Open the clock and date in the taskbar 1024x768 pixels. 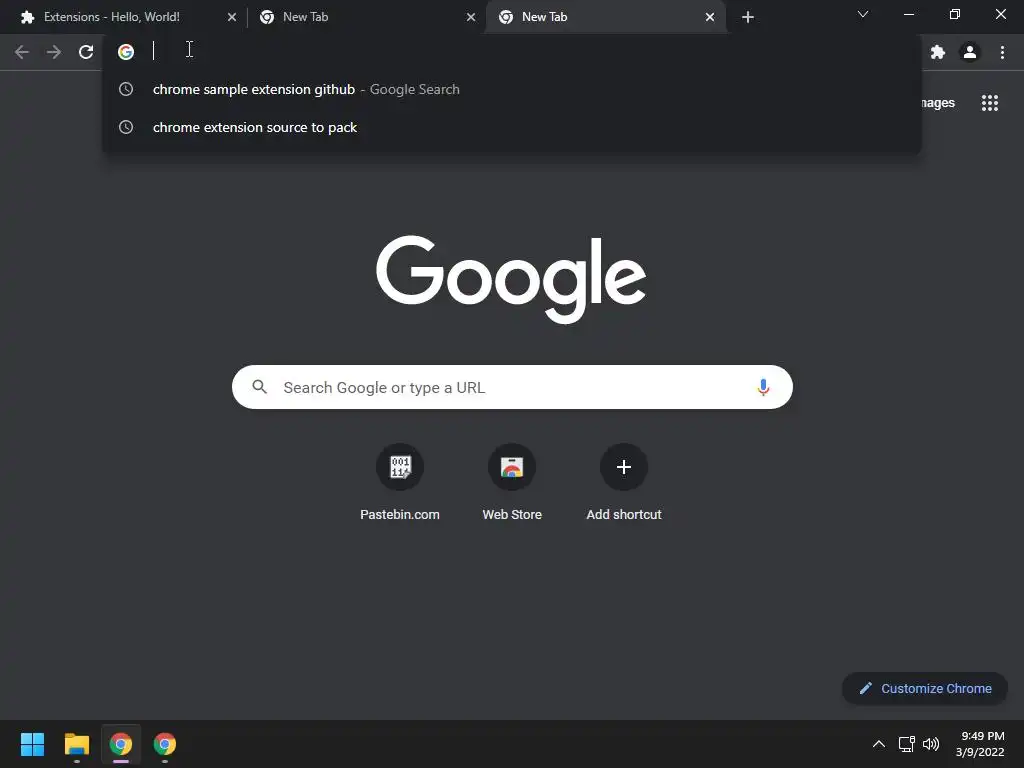[x=980, y=744]
